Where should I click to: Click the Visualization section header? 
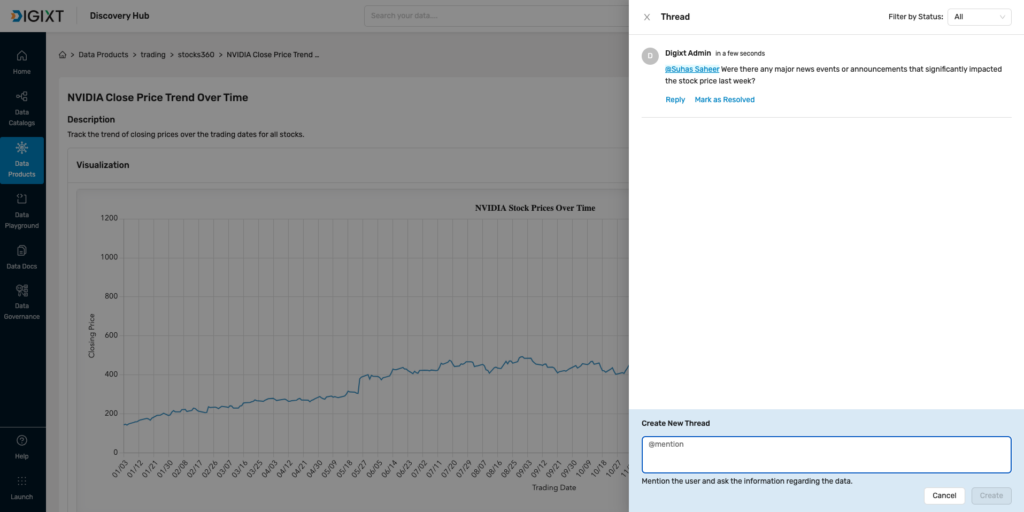click(x=103, y=165)
